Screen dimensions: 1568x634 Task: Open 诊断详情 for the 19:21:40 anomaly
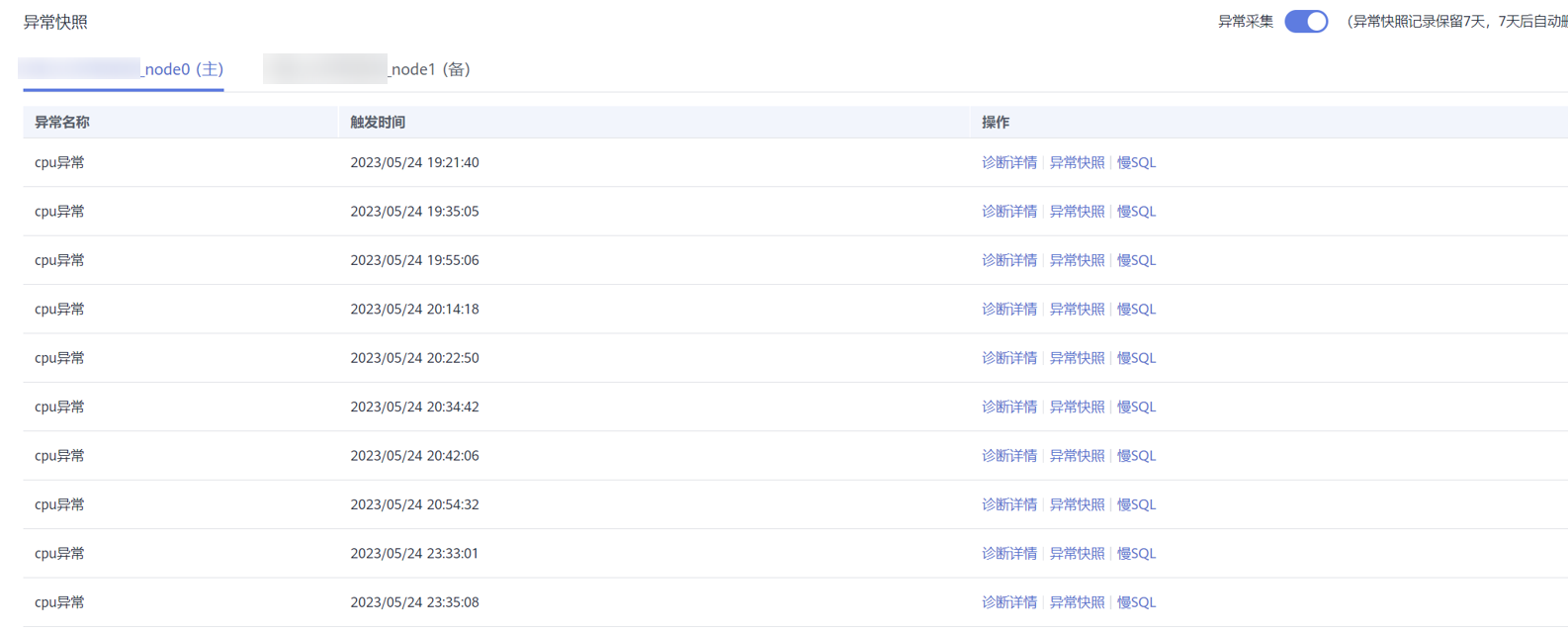point(1008,163)
